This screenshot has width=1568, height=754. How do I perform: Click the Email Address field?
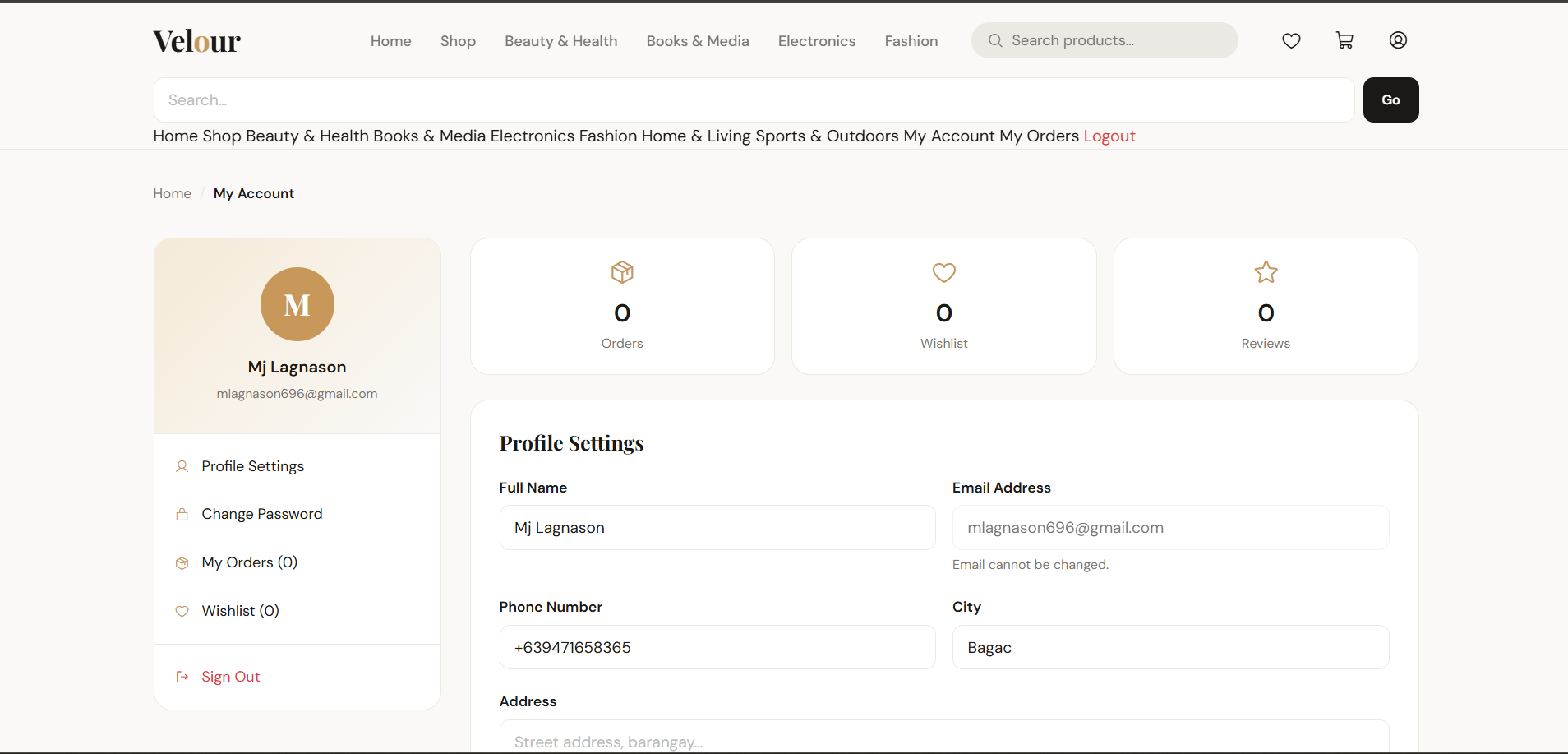(x=1170, y=527)
